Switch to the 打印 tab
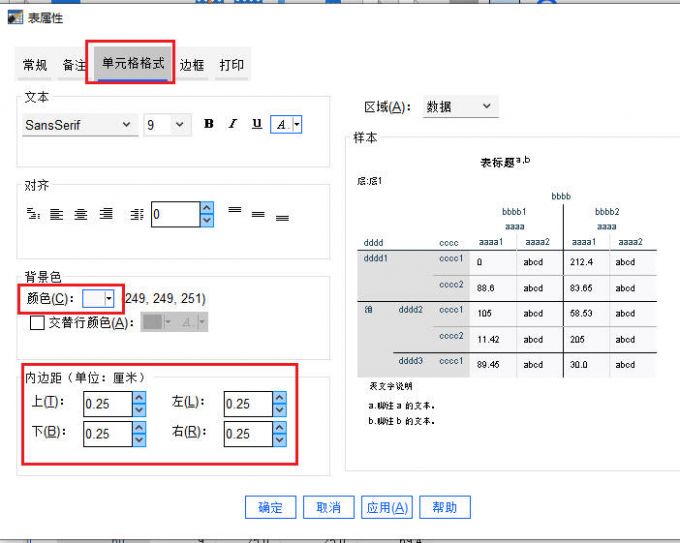Viewport: 680px width, 543px height. (231, 65)
